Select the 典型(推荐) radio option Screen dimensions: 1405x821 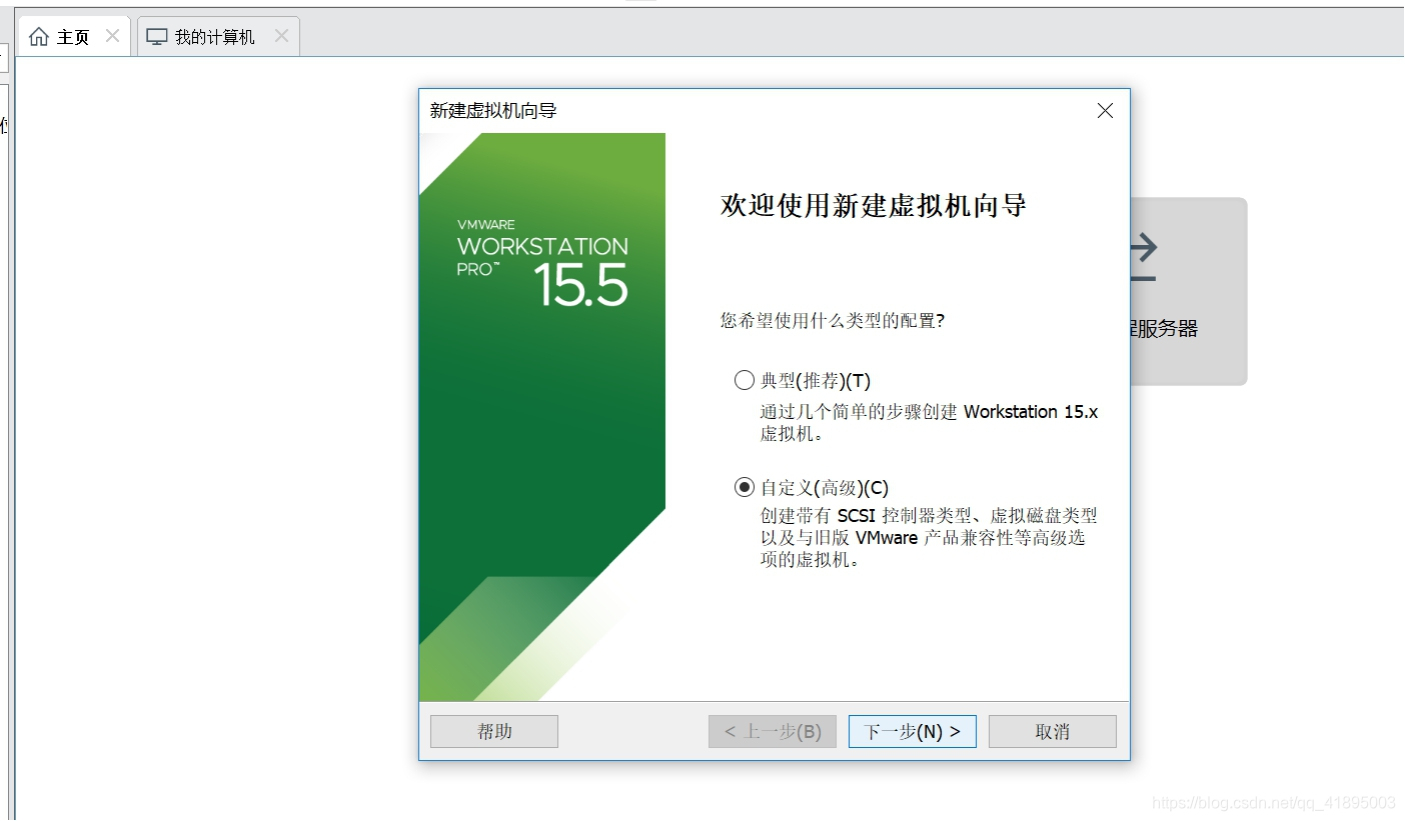pyautogui.click(x=744, y=380)
